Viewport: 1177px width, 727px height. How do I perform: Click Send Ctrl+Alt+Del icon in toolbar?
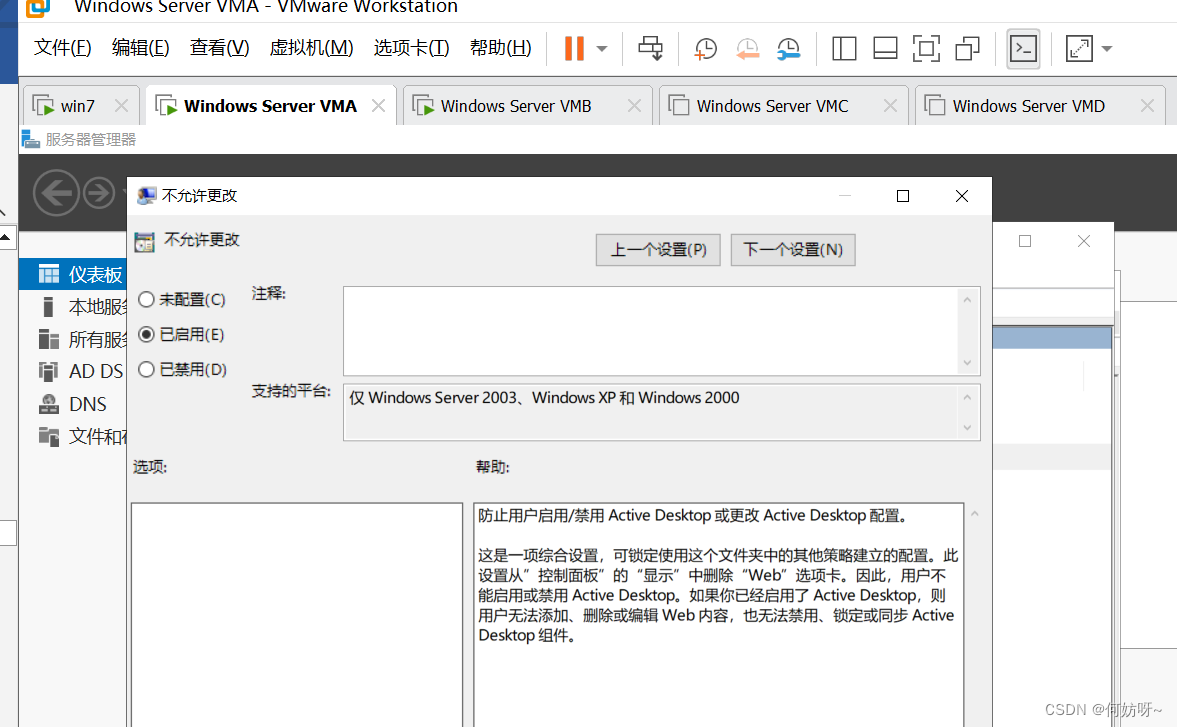651,48
